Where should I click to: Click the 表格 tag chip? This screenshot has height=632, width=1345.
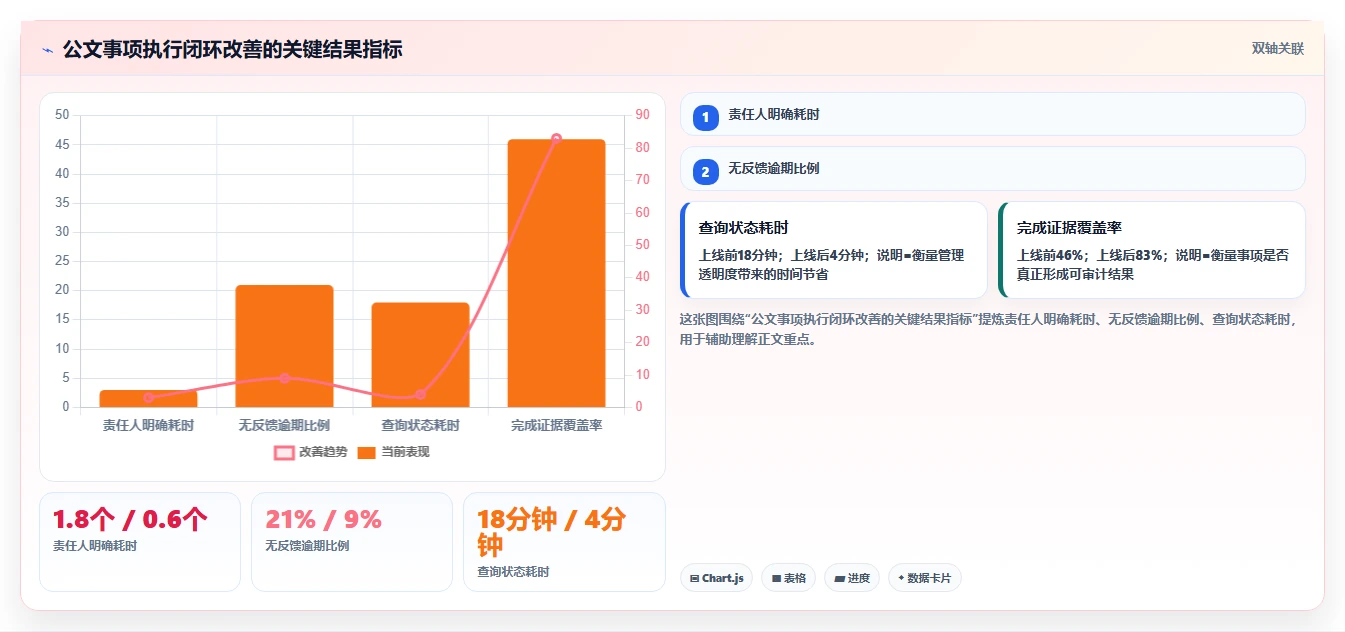(788, 578)
